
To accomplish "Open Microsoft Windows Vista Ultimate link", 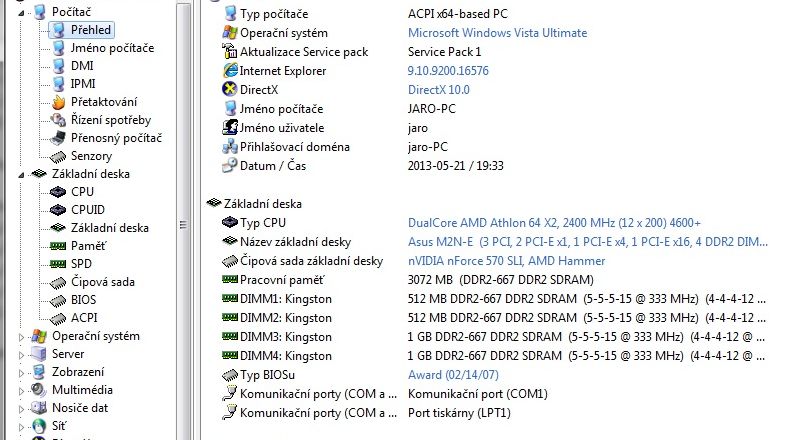I will [497, 33].
